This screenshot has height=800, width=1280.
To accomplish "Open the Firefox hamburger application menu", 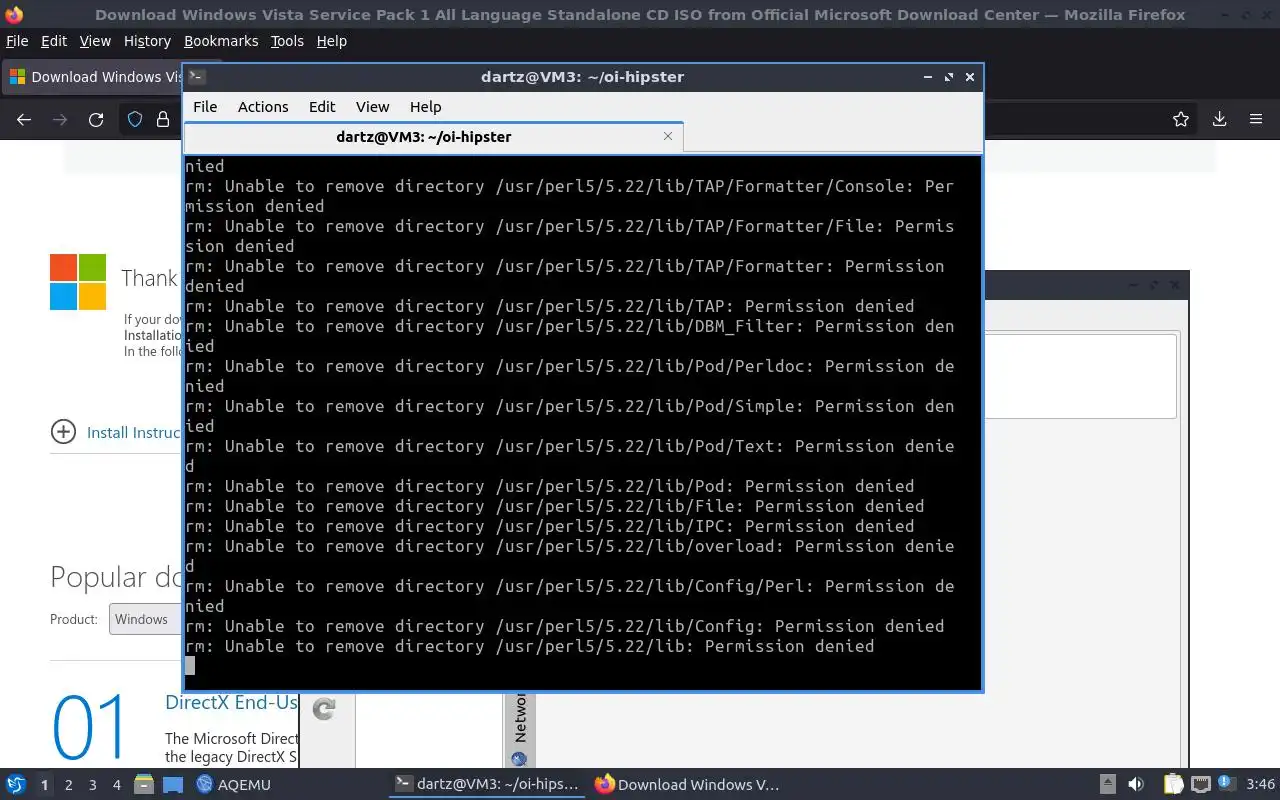I will pos(1256,120).
